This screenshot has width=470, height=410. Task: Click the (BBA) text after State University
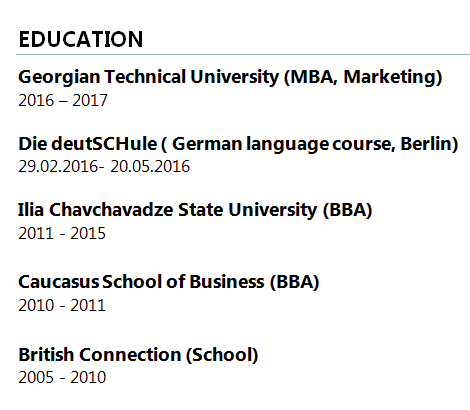click(x=347, y=210)
